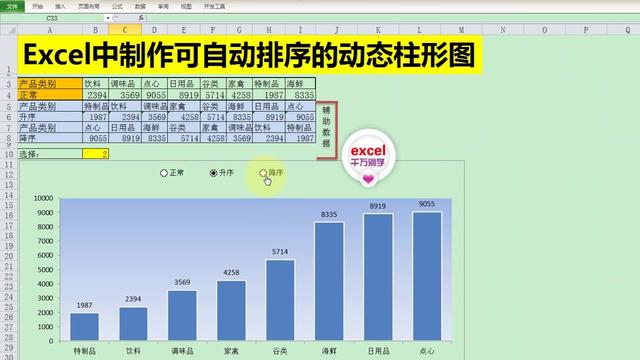Click cell 8335 in the 正常 row
Screen dimensions: 640x360
coord(300,95)
